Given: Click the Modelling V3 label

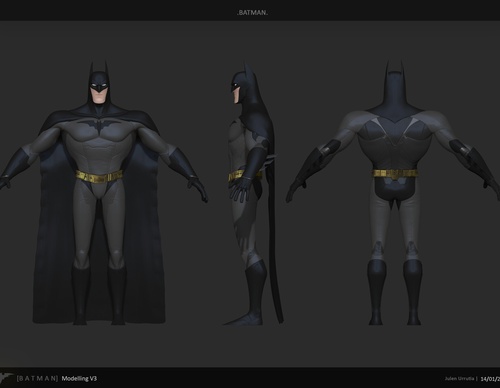Looking at the screenshot, I should pos(79,378).
